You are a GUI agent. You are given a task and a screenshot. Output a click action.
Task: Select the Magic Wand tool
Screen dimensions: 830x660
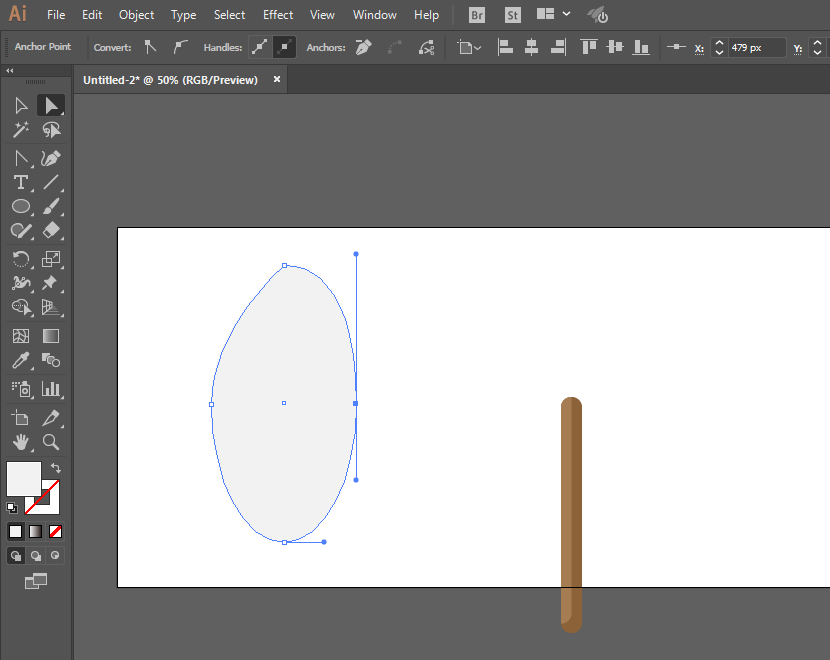coord(20,131)
